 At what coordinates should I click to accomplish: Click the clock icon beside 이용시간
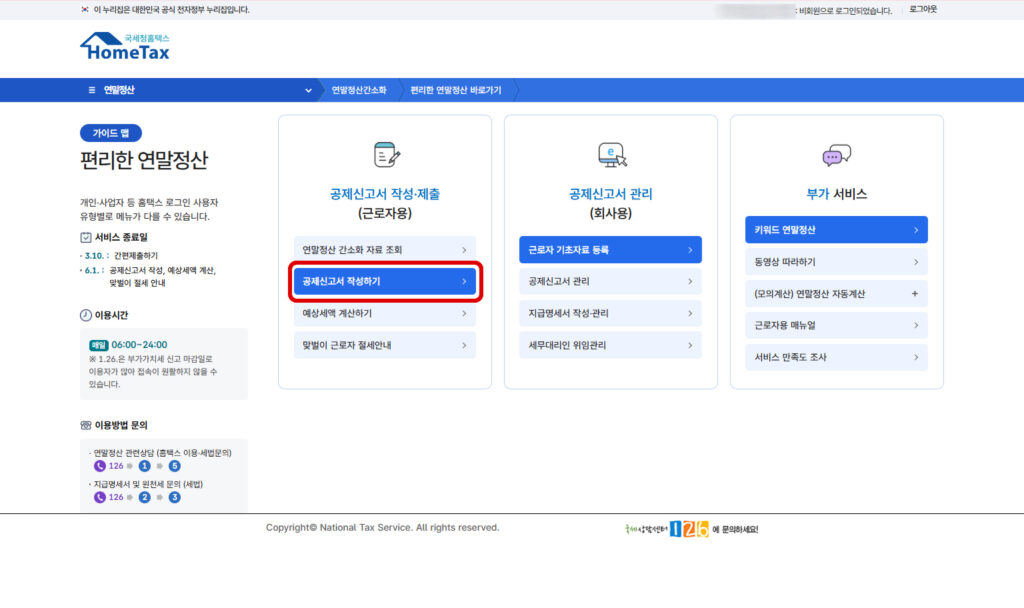click(x=85, y=315)
